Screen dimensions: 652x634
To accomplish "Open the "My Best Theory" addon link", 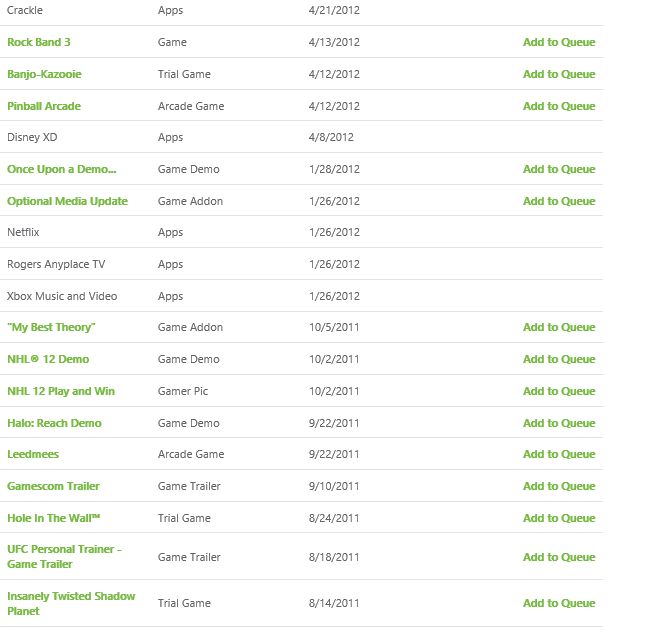I will pos(51,327).
